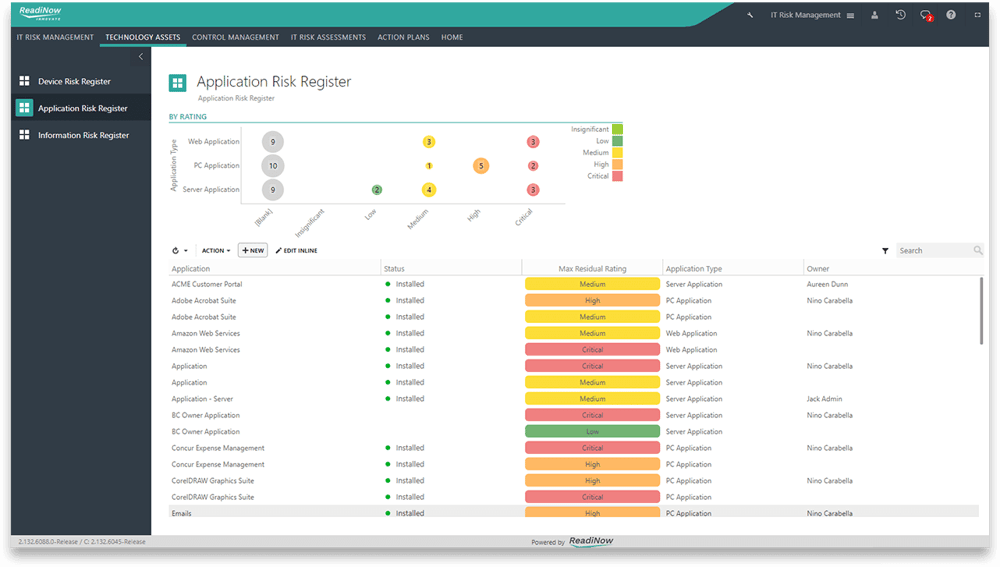The width and height of the screenshot is (1000, 567).
Task: Click the Aureen Dunn owner cell
Action: (x=827, y=284)
